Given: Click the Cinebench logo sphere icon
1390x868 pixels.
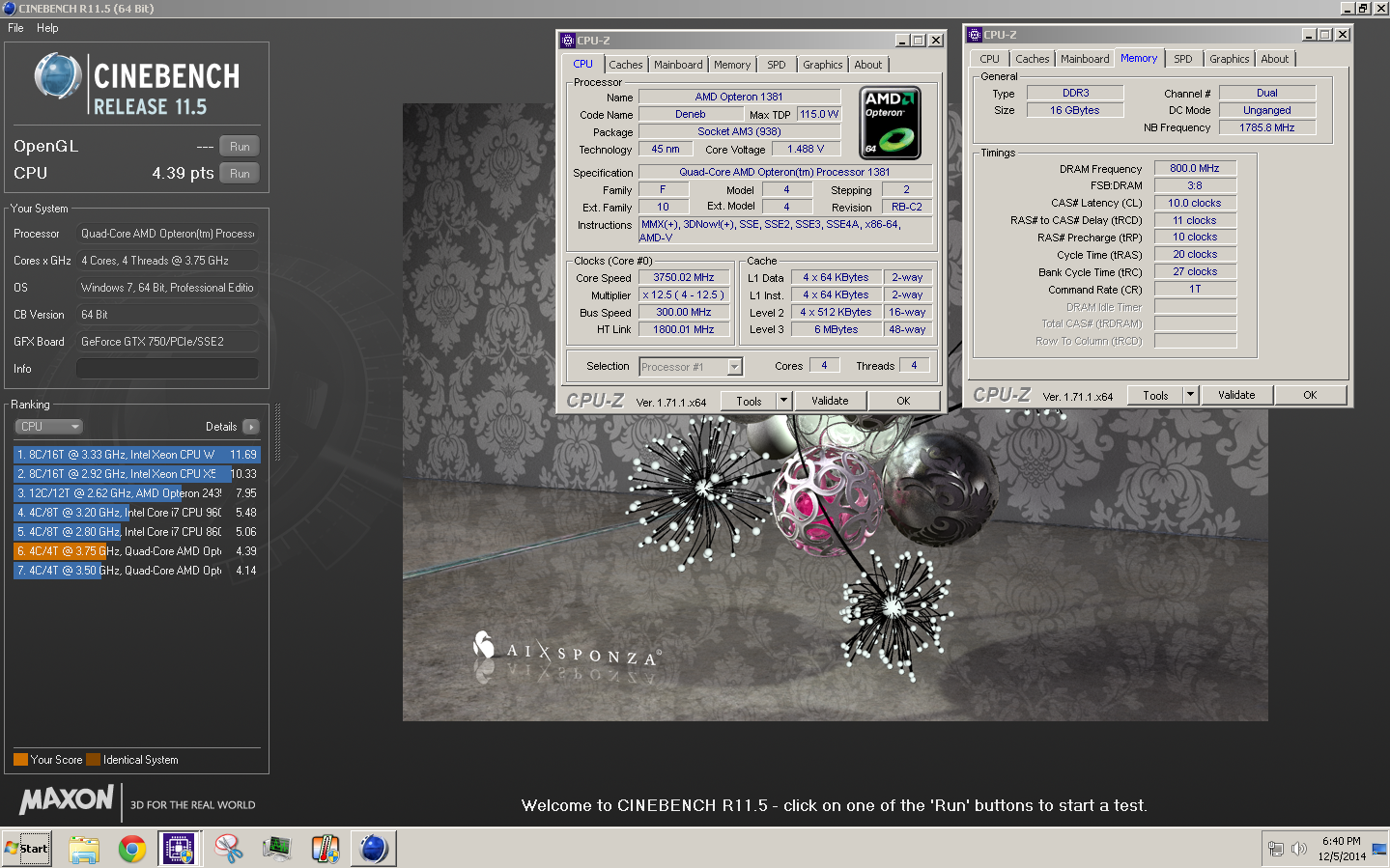Looking at the screenshot, I should tap(58, 77).
